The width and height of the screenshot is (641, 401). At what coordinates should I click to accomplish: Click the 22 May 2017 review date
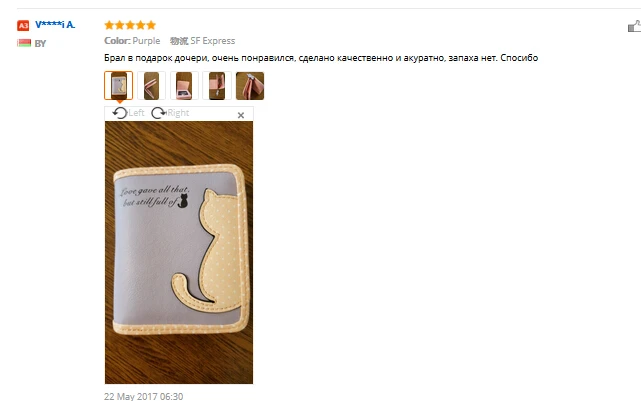coord(143,396)
